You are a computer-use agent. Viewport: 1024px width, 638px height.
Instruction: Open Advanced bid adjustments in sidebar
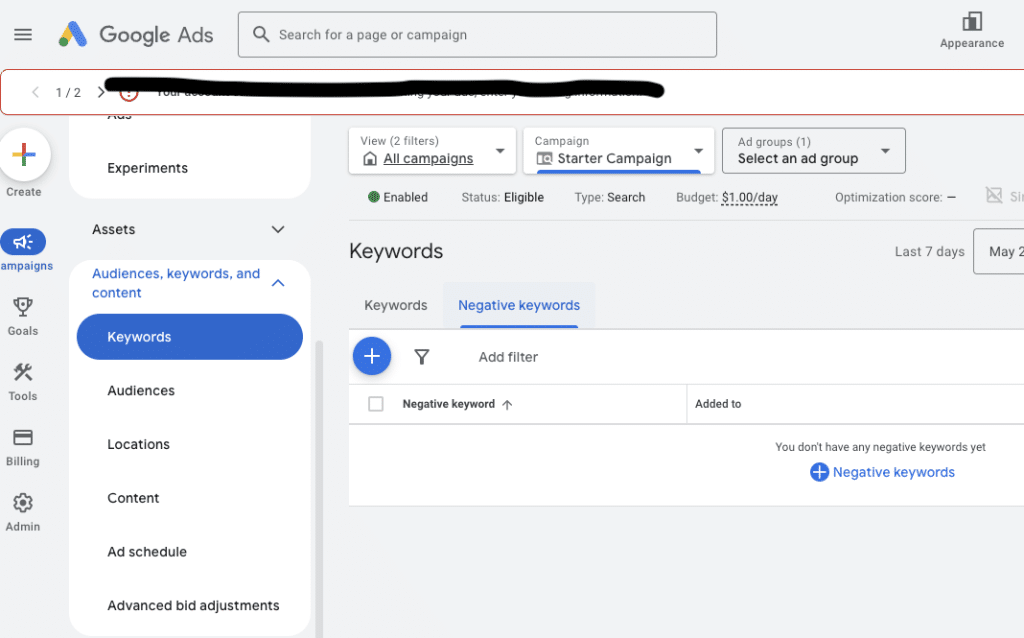pyautogui.click(x=193, y=605)
